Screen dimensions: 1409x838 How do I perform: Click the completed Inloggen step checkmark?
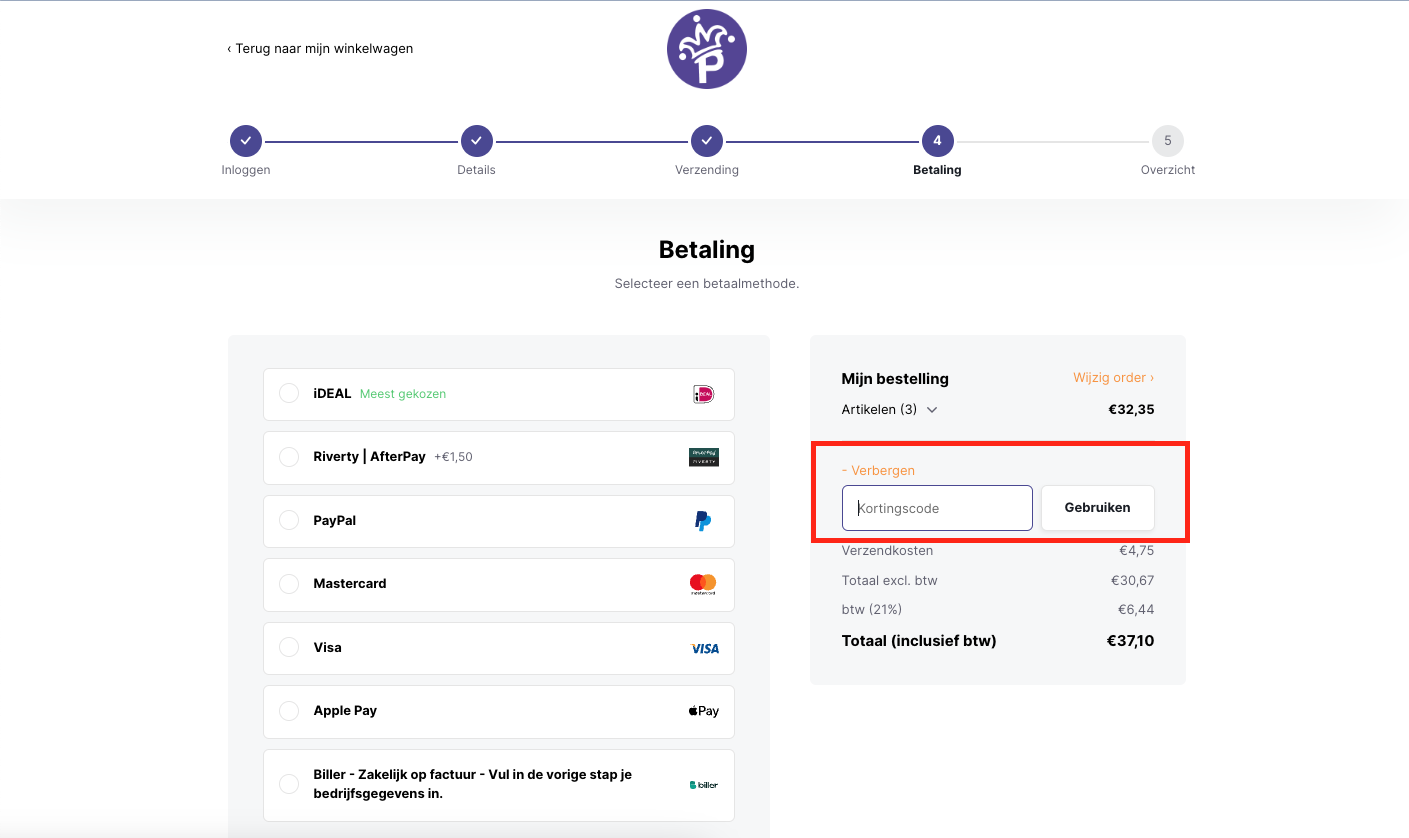(246, 141)
